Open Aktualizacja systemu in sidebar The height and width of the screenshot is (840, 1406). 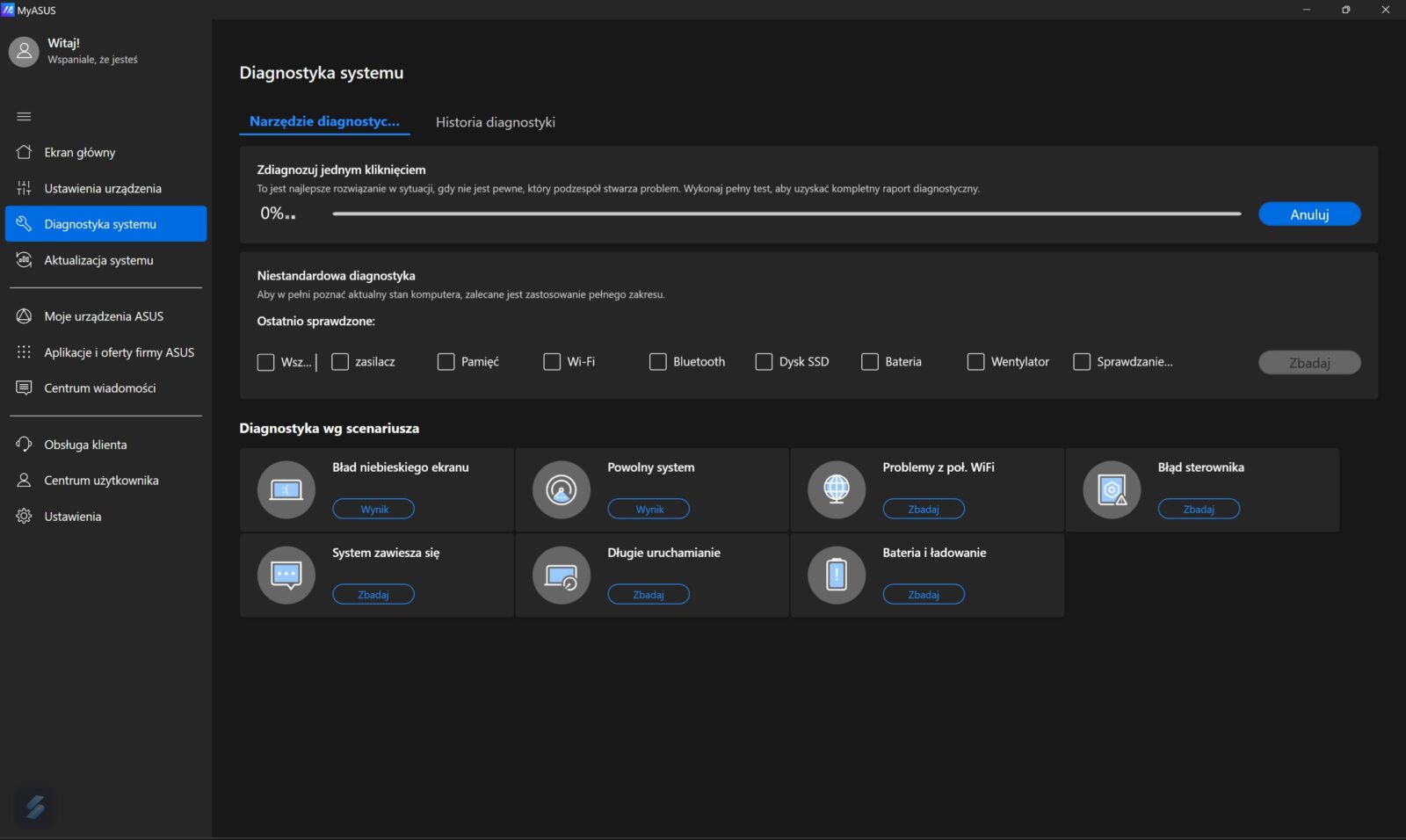pos(98,260)
